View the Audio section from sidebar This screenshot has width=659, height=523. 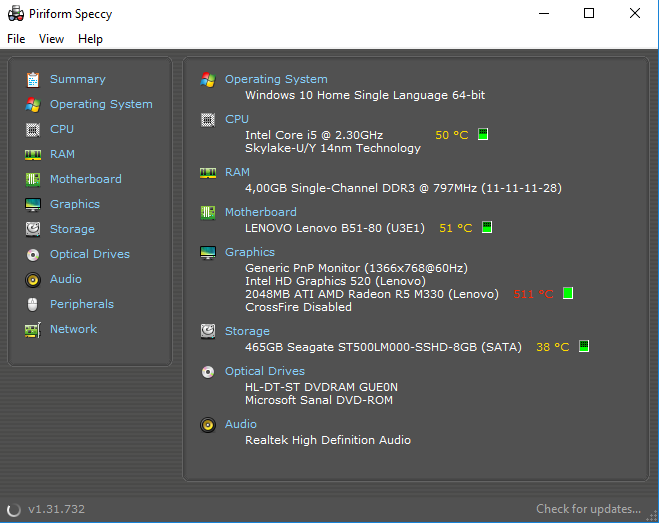(x=66, y=279)
